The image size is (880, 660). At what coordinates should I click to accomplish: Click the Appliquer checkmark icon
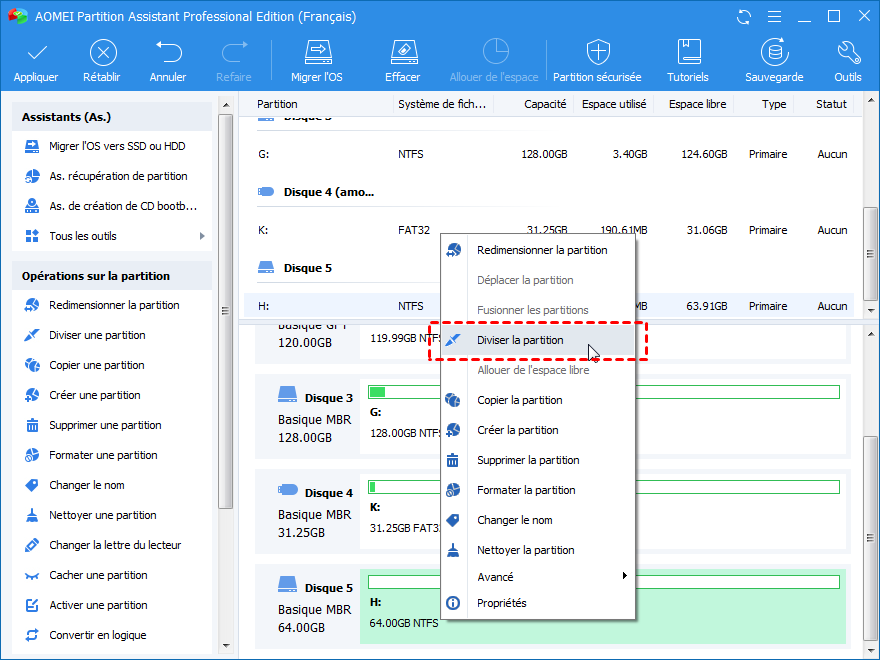[36, 53]
